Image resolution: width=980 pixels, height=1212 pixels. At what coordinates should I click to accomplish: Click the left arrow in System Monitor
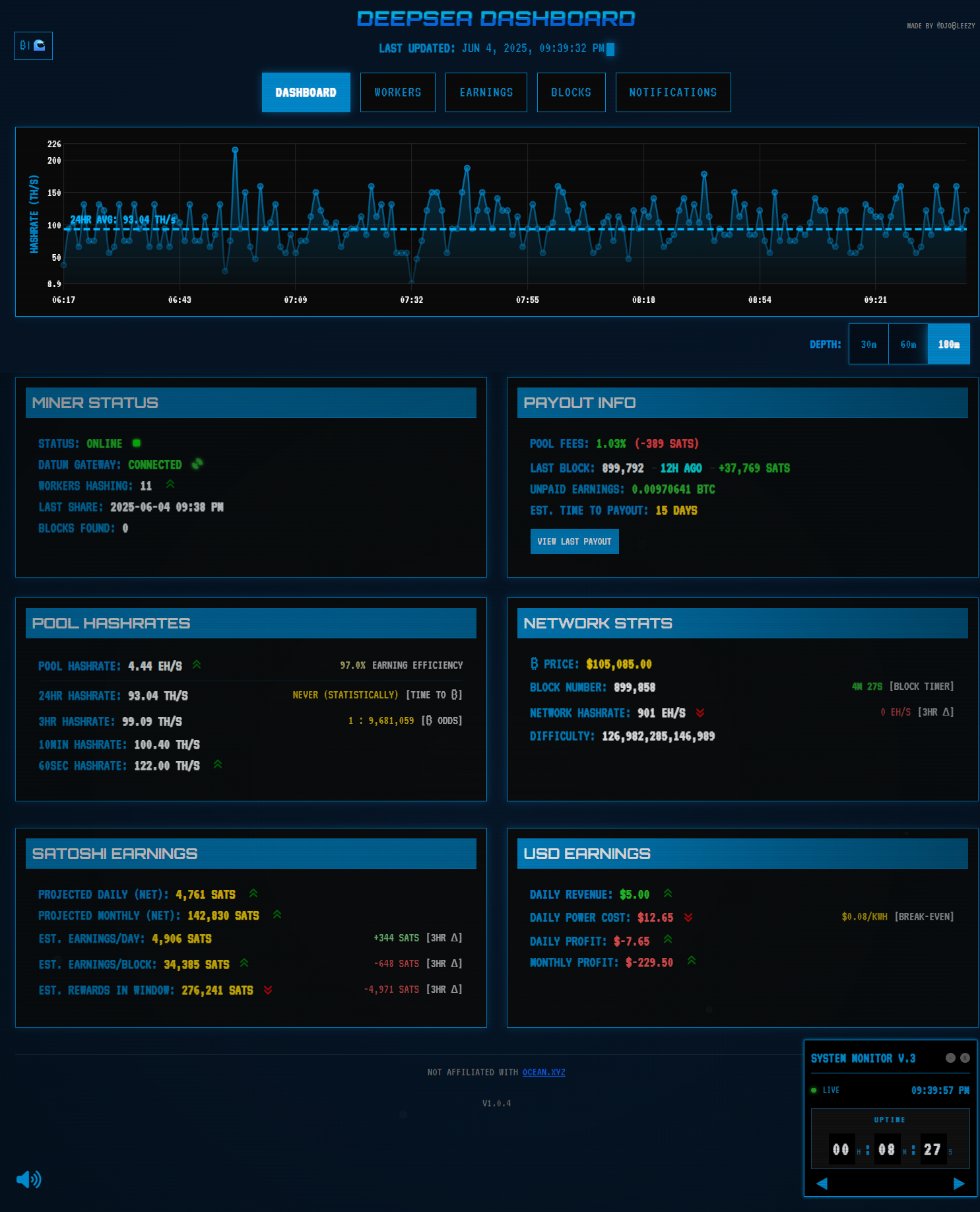pos(822,1184)
